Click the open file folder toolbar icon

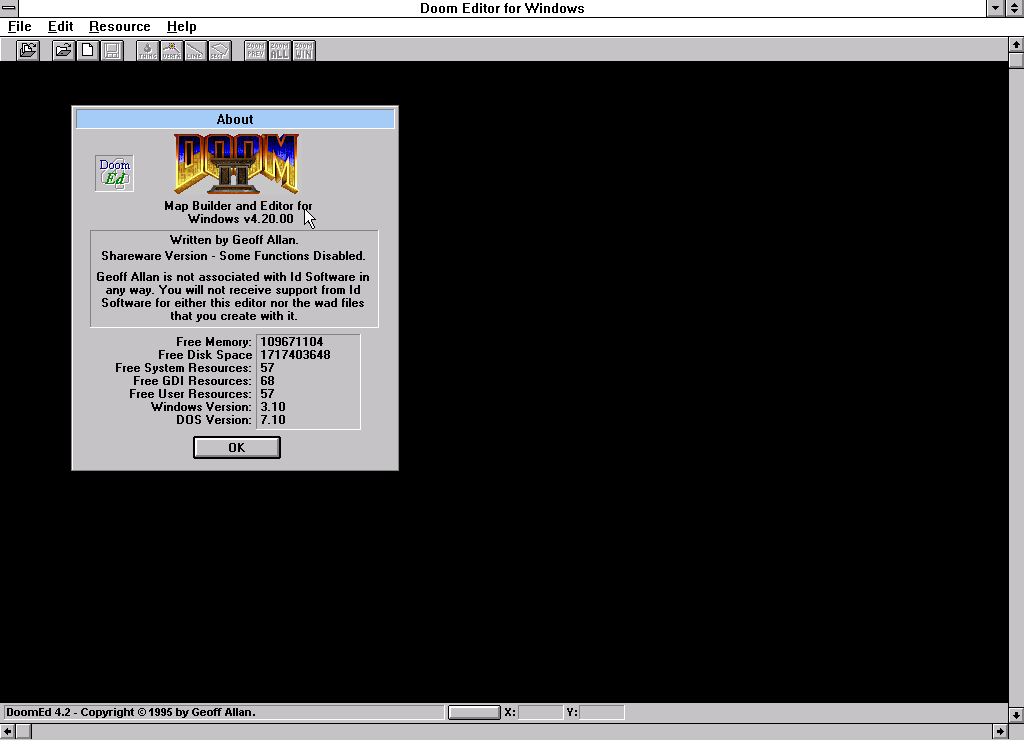tap(64, 50)
